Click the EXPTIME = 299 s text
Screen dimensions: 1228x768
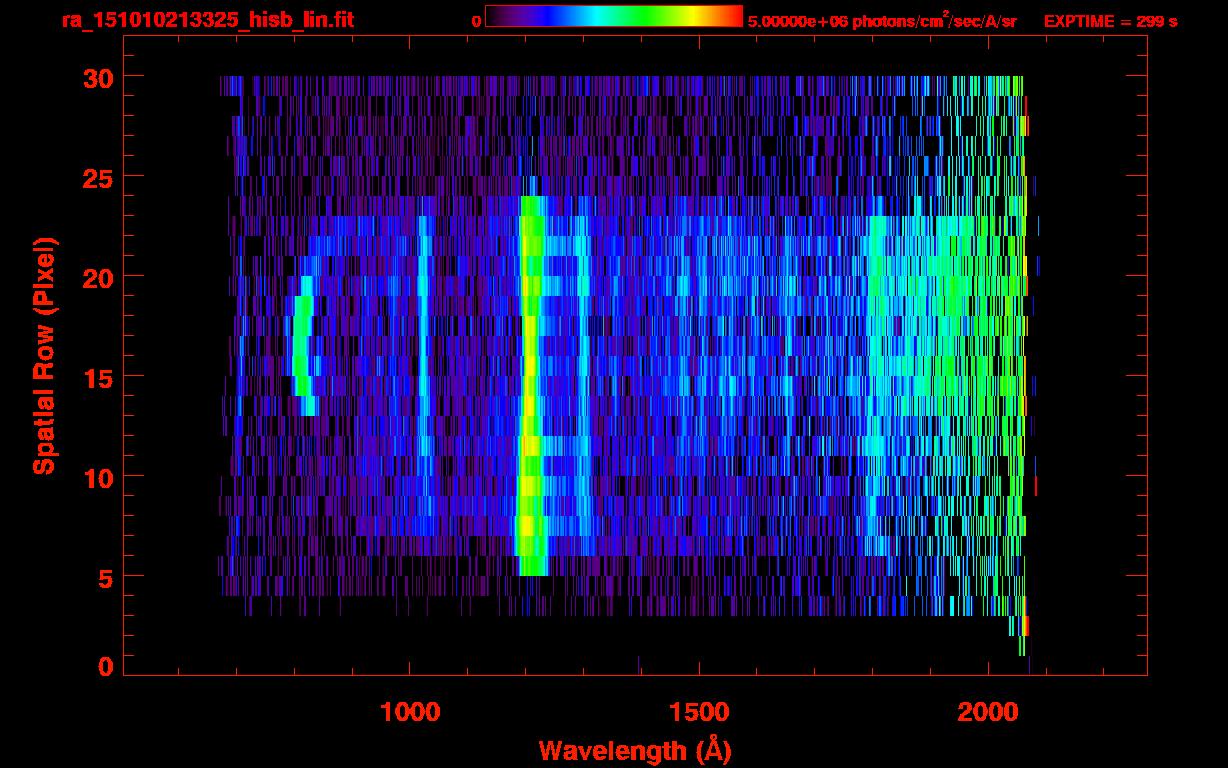[1110, 21]
